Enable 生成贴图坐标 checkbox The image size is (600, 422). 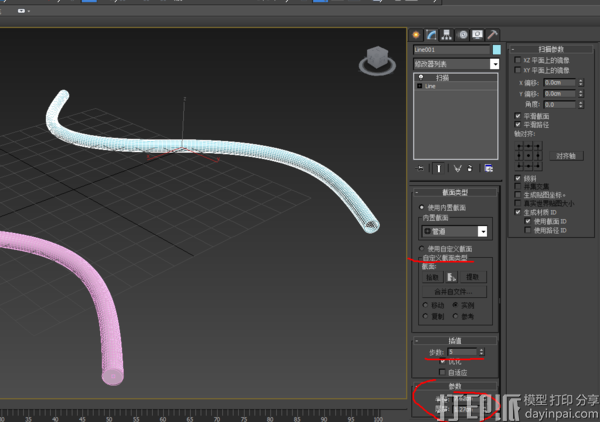coord(518,195)
